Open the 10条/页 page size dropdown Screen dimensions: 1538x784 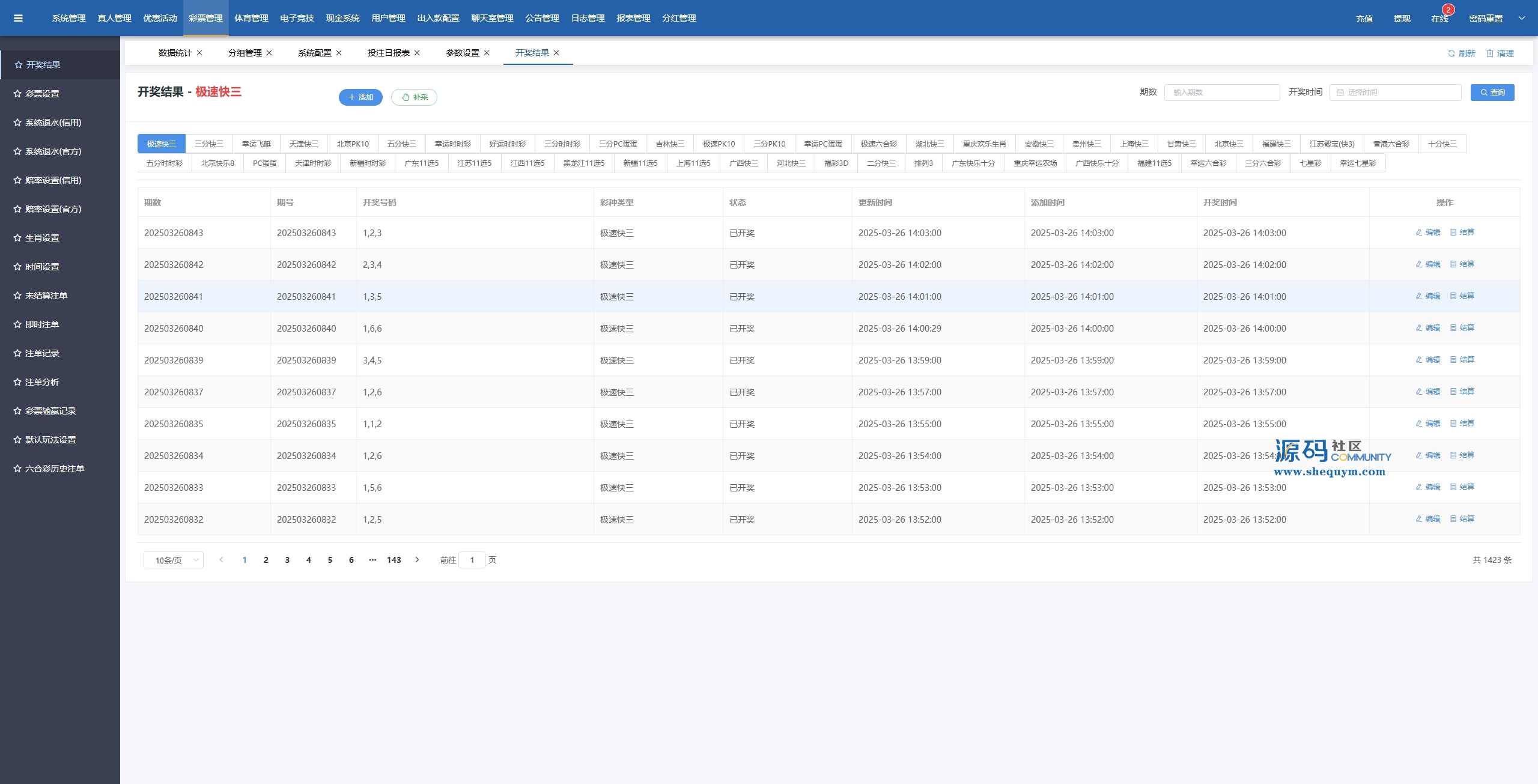(173, 560)
